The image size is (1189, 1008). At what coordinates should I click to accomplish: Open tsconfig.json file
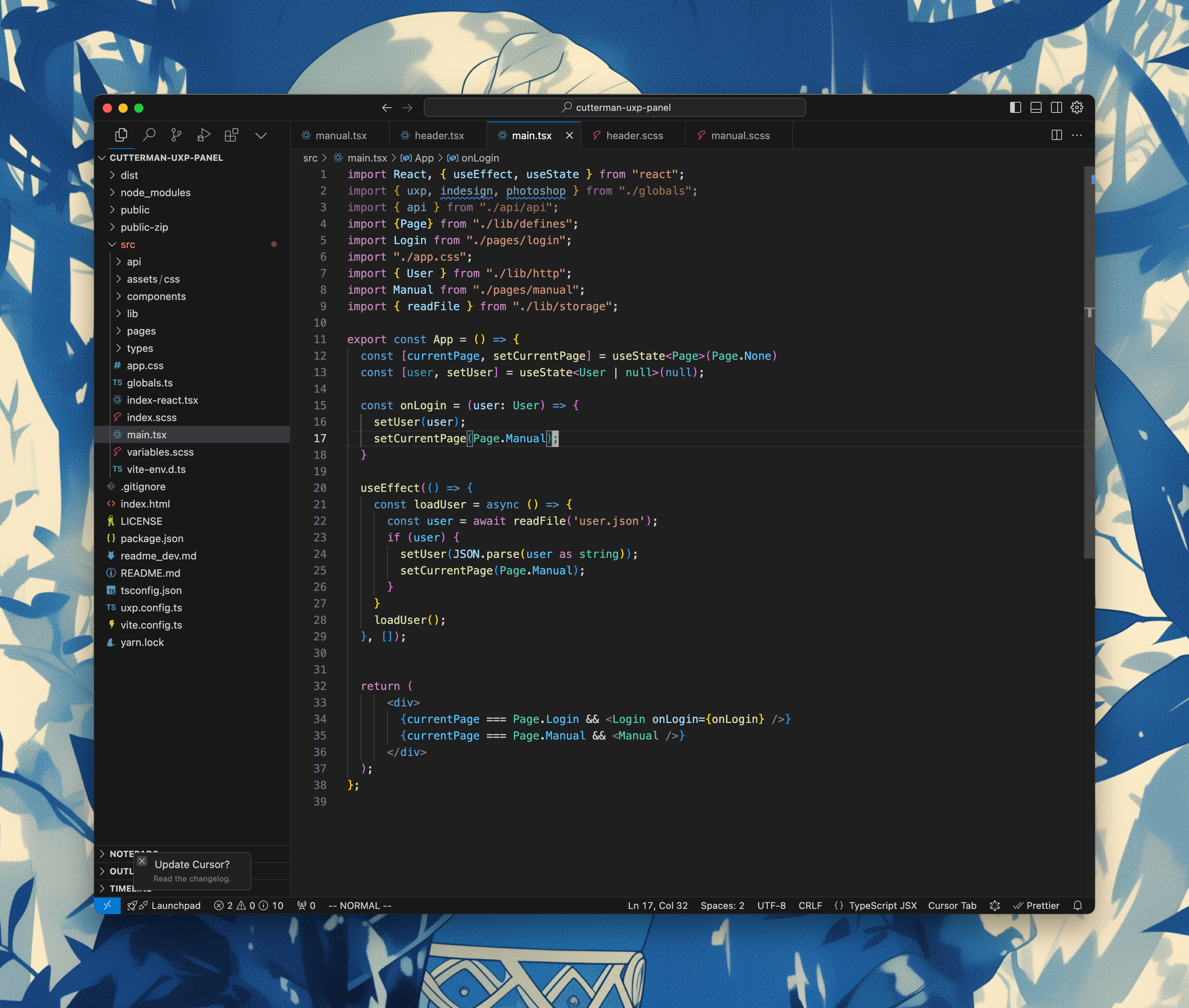tap(193, 590)
